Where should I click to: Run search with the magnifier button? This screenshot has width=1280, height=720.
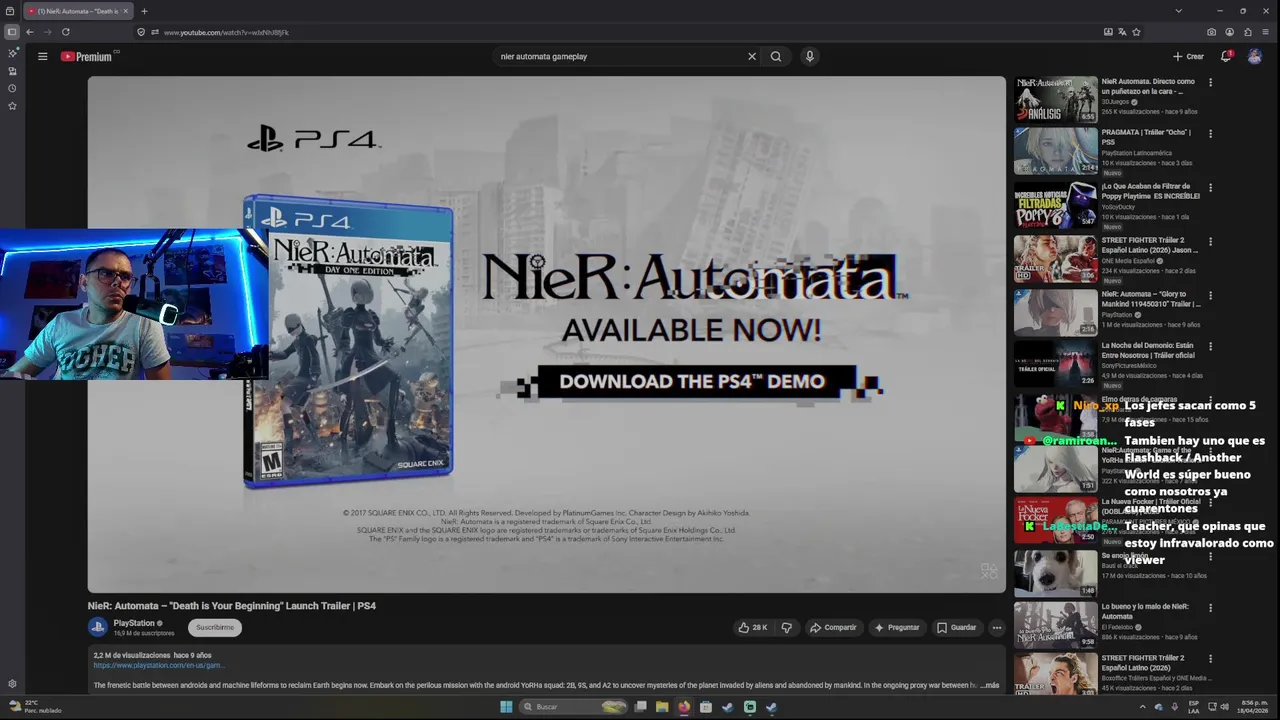(x=776, y=56)
